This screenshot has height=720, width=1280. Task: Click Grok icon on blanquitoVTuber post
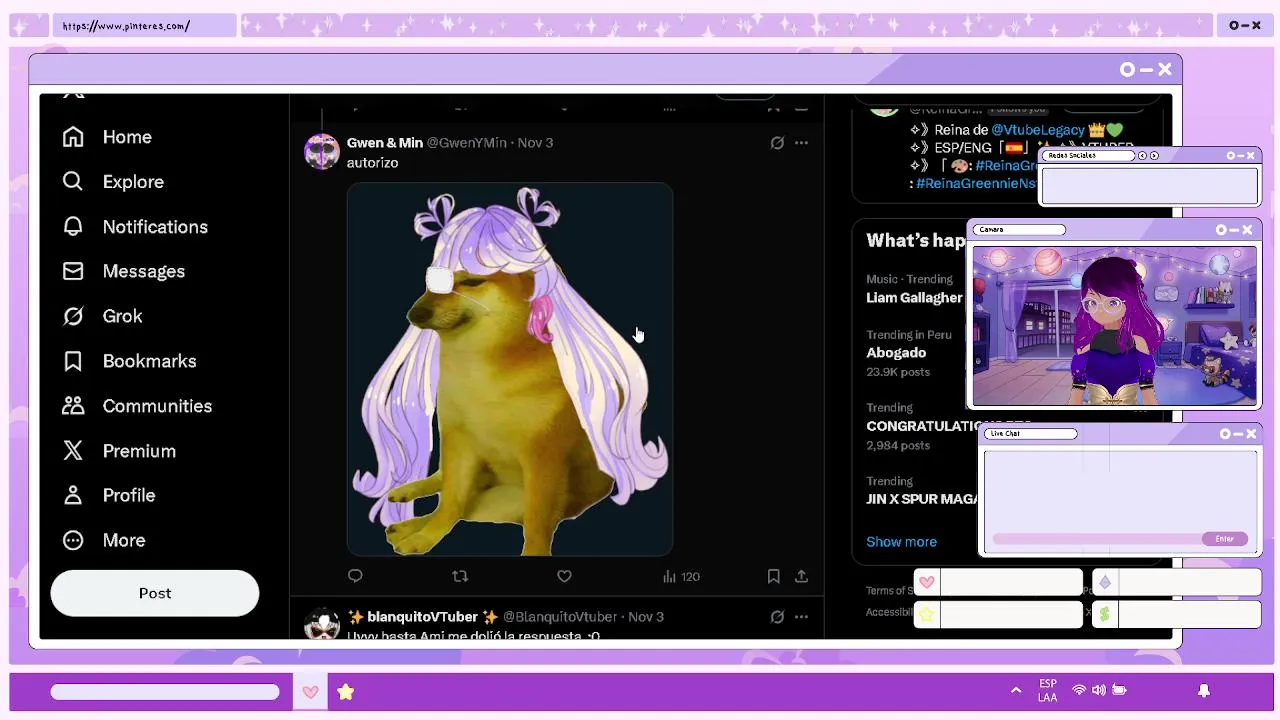(x=777, y=617)
